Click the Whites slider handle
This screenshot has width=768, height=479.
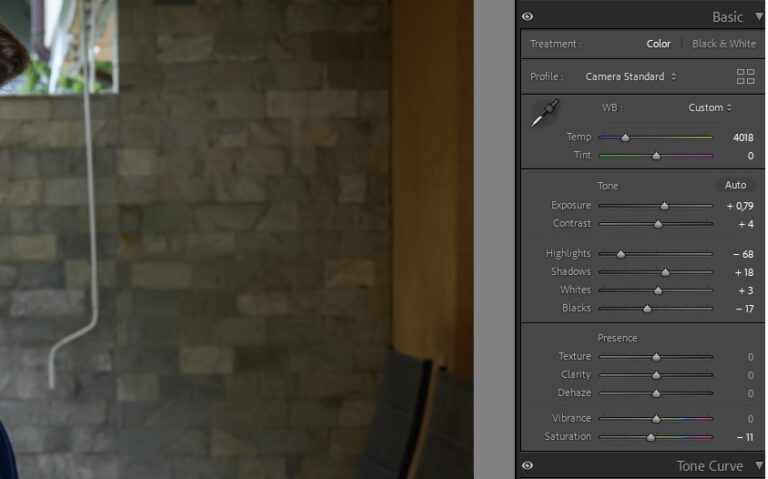658,291
